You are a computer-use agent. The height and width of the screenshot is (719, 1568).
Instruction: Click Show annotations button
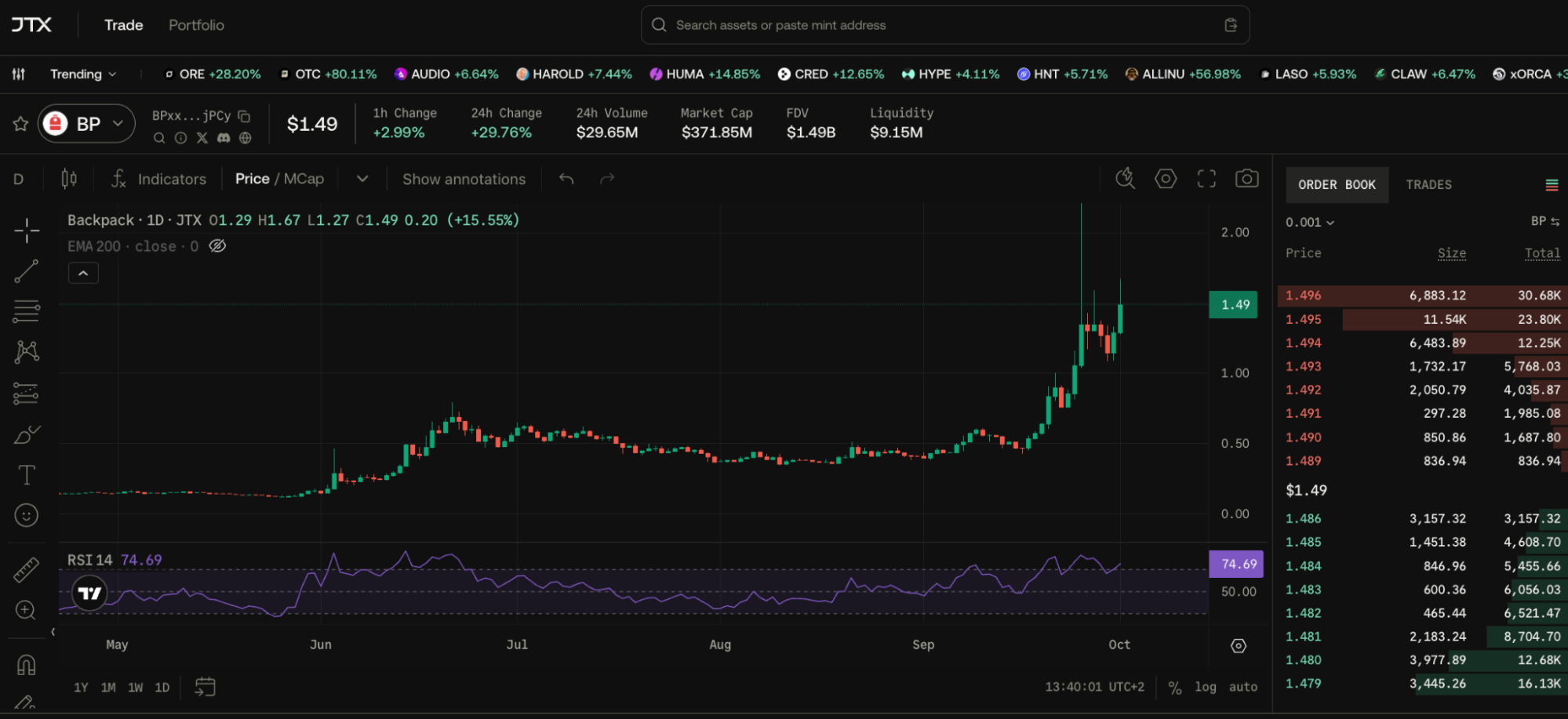464,179
